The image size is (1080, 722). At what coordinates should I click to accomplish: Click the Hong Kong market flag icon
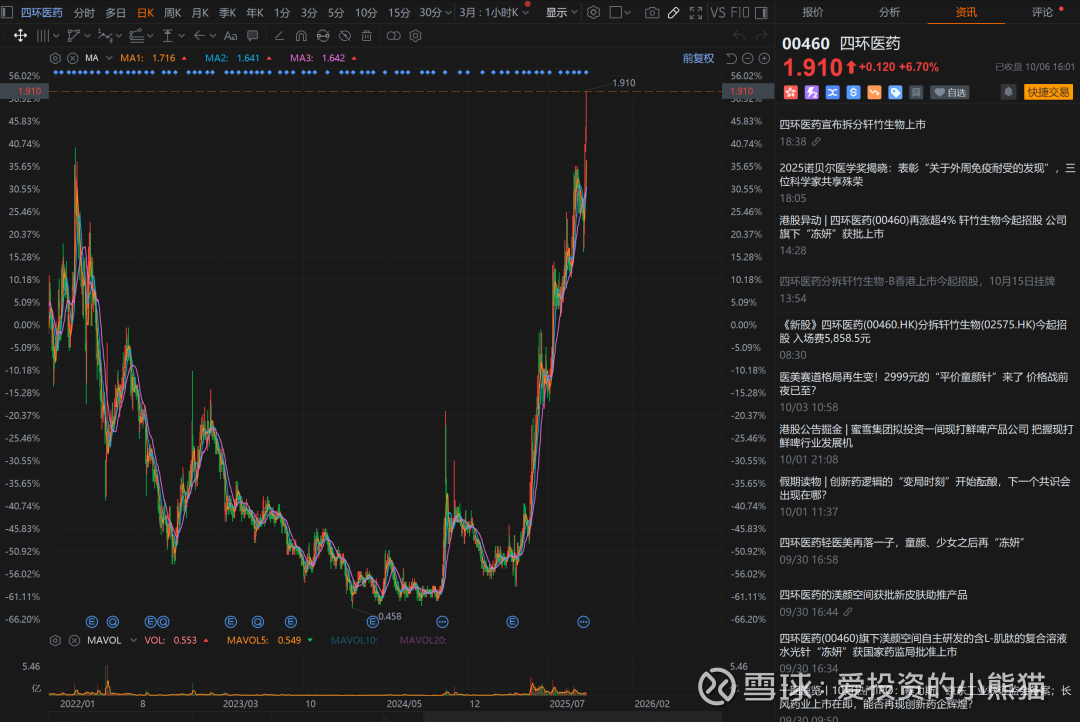[x=791, y=92]
